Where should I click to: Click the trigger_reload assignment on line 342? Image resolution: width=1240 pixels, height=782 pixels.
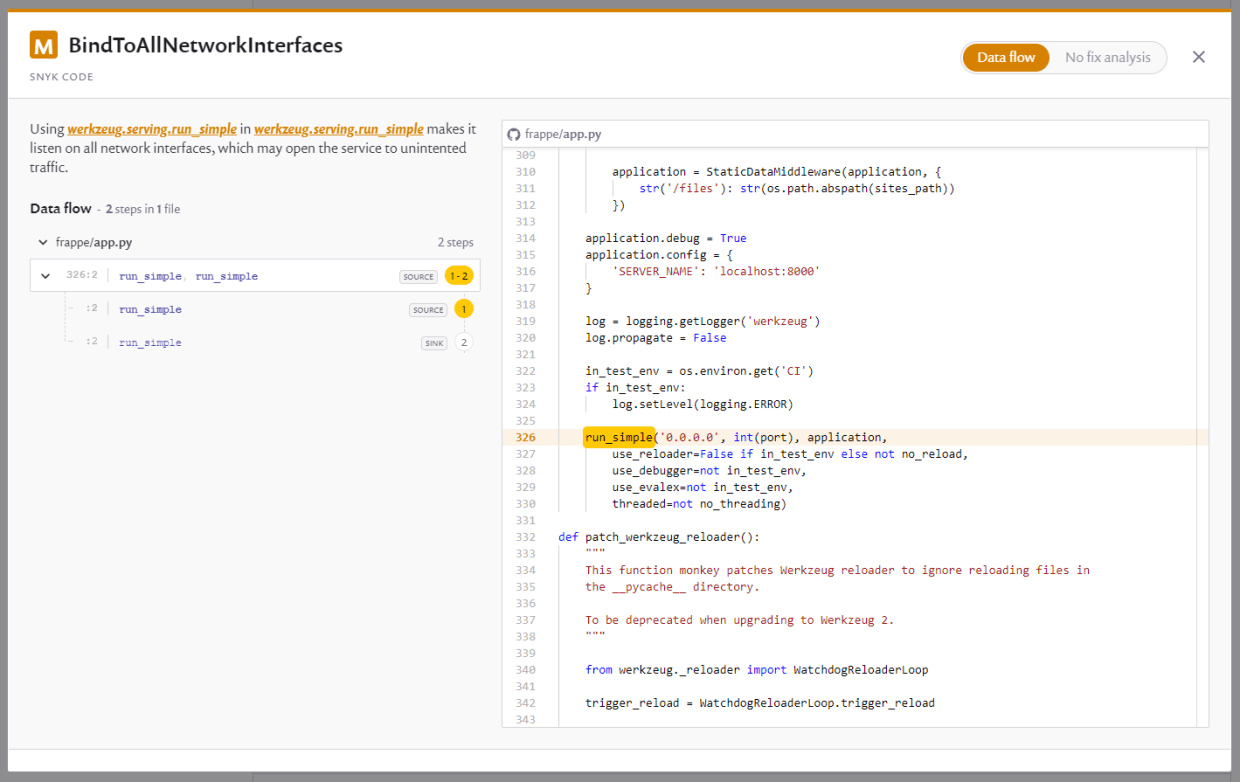760,703
